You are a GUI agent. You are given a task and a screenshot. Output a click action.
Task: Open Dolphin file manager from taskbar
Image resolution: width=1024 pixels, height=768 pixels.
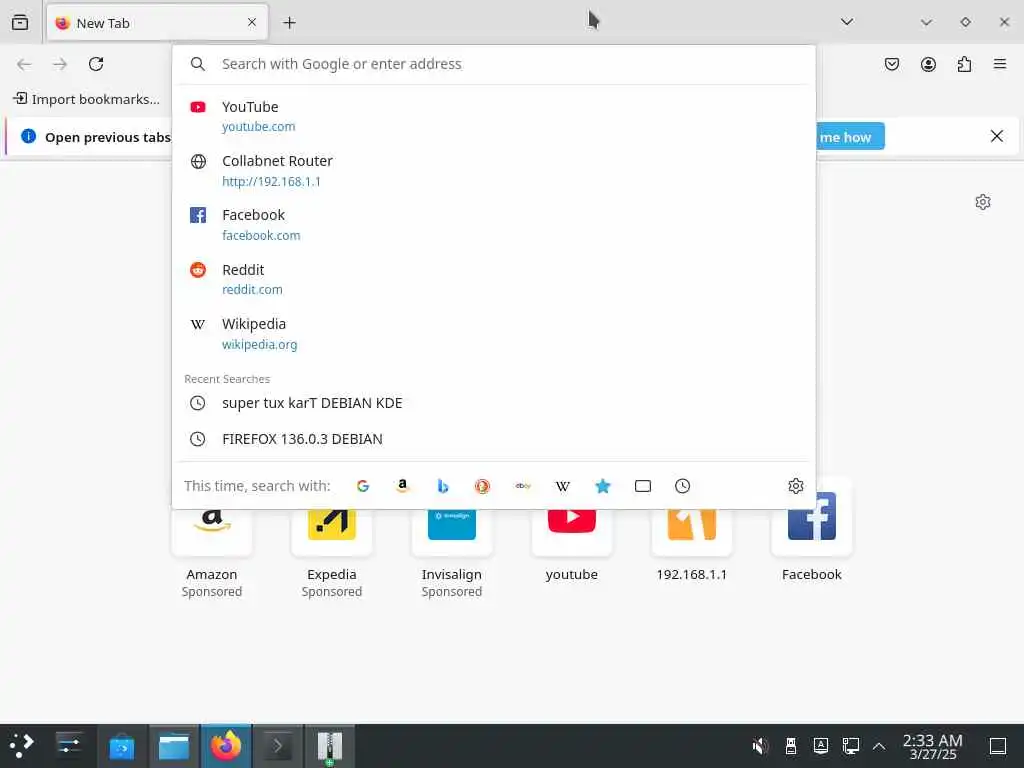pos(174,746)
